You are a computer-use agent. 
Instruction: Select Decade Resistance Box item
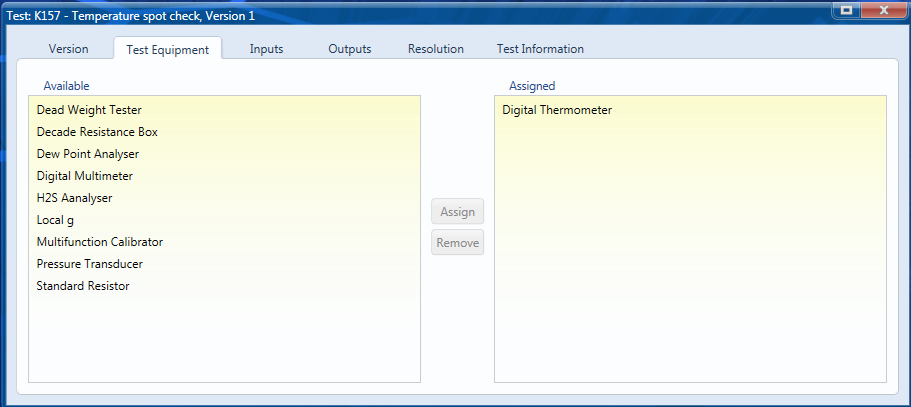pyautogui.click(x=224, y=132)
